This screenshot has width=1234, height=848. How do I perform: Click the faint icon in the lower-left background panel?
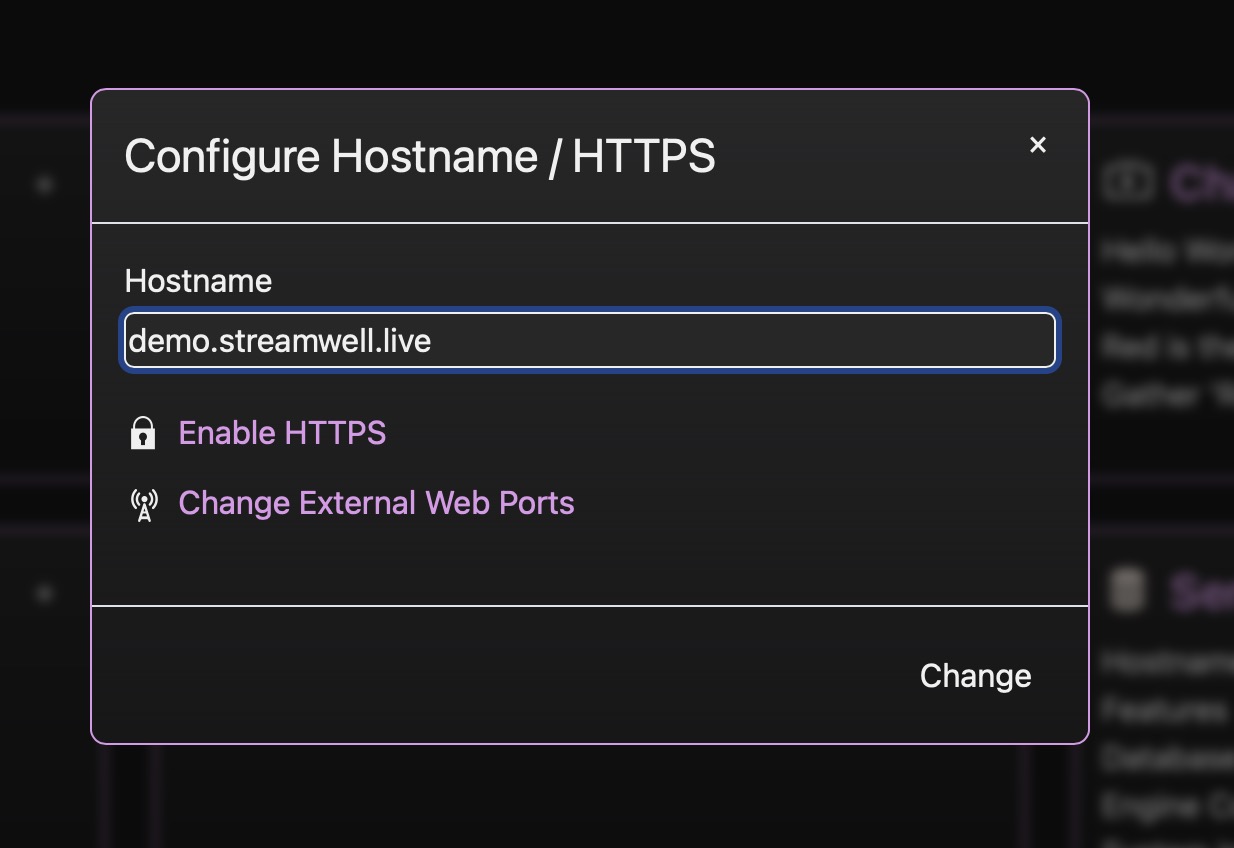pyautogui.click(x=44, y=593)
